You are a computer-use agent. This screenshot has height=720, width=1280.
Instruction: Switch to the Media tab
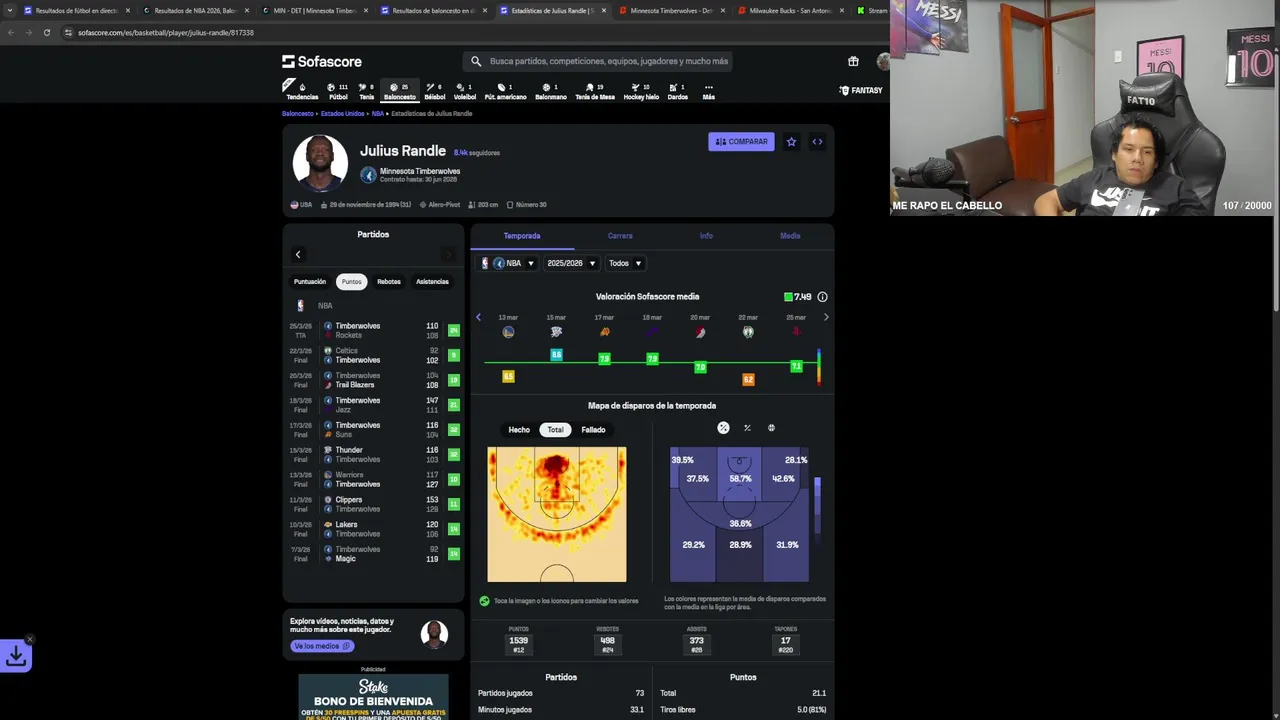coord(790,236)
